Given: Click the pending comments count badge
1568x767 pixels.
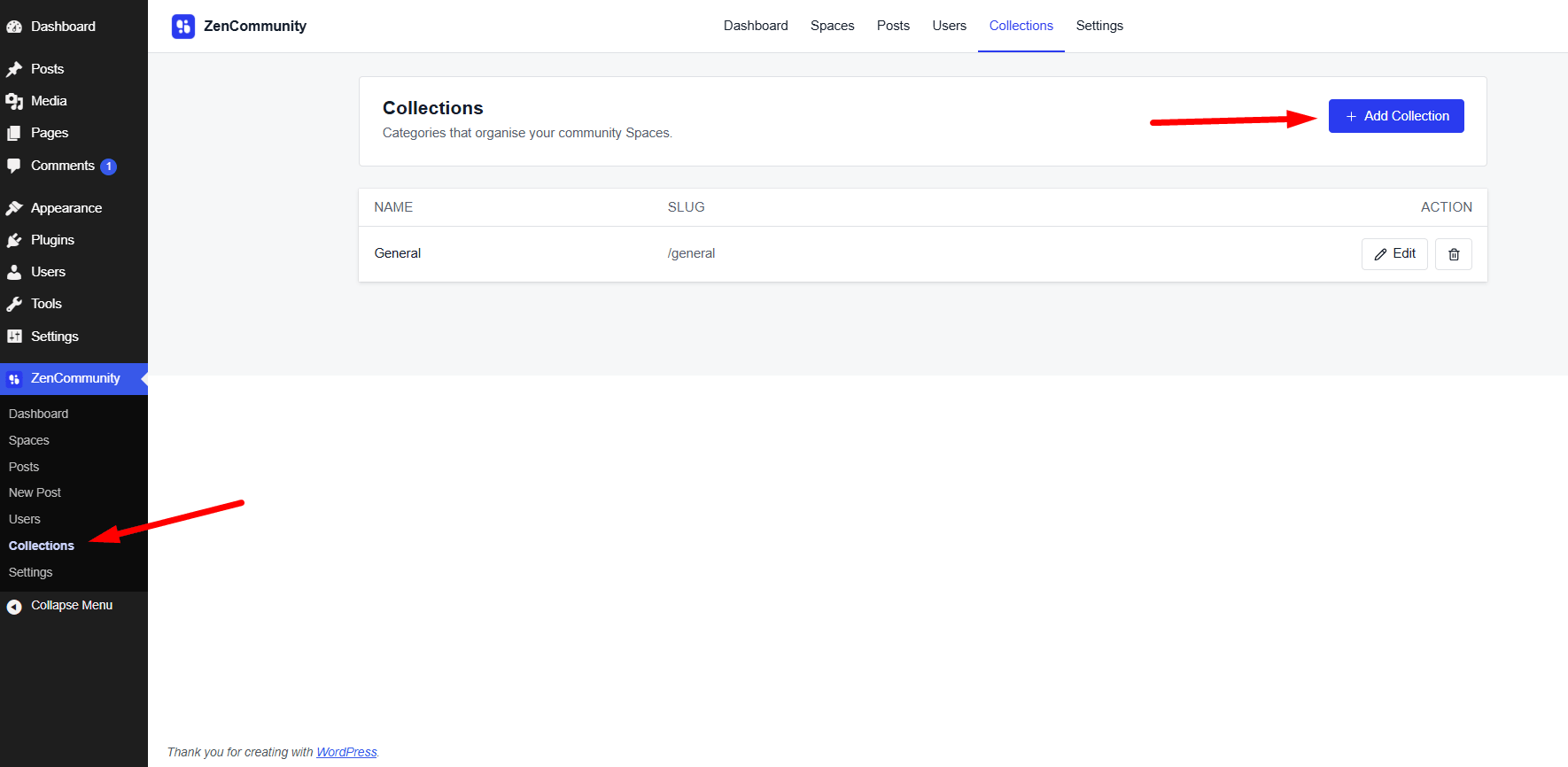Looking at the screenshot, I should (109, 167).
